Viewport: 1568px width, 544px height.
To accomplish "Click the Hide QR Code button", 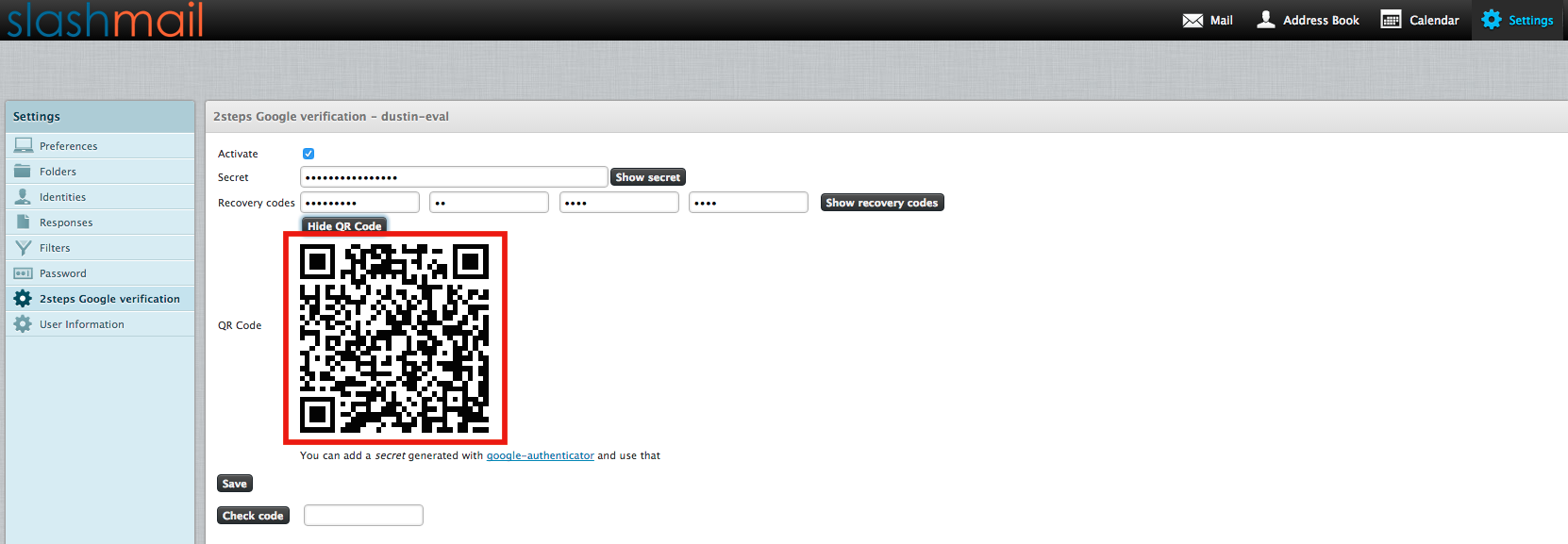I will point(344,225).
